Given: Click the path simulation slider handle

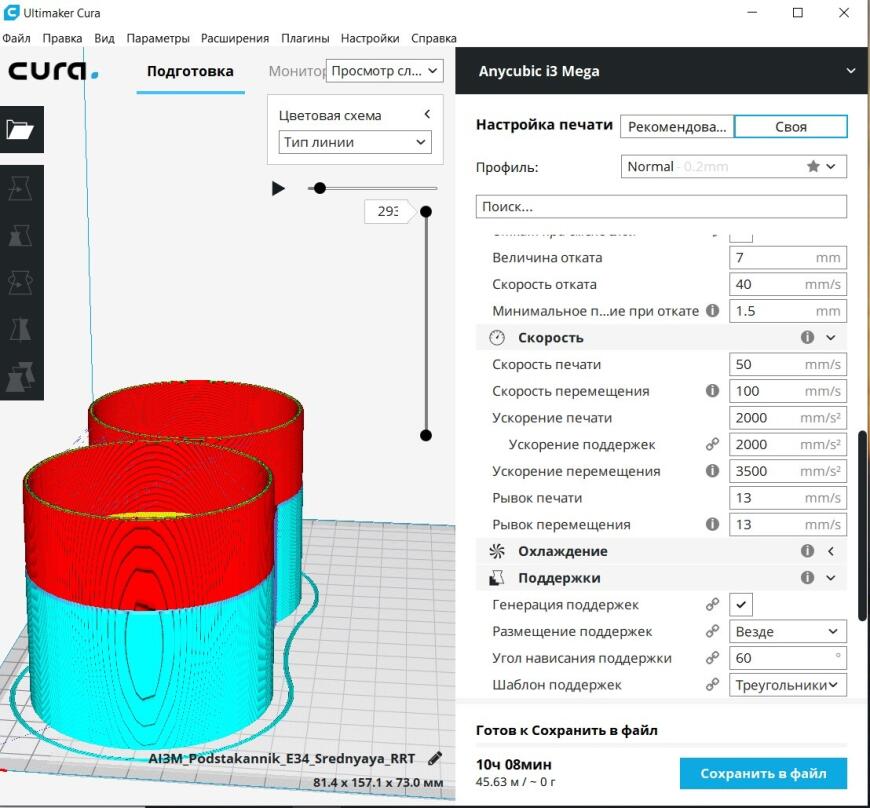Looking at the screenshot, I should point(320,188).
